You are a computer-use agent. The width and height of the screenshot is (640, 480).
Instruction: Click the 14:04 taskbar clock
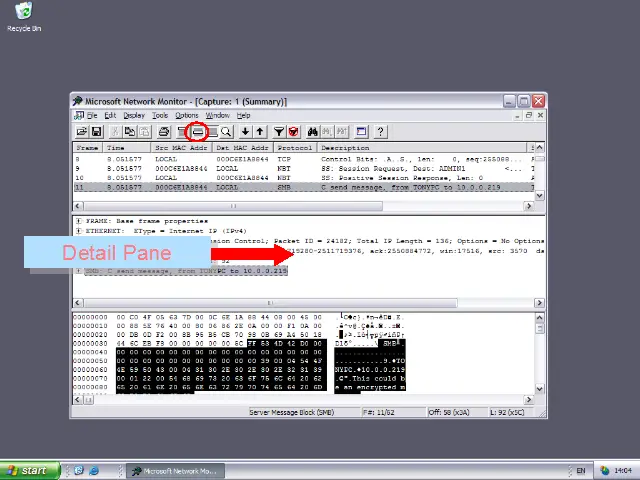623,471
